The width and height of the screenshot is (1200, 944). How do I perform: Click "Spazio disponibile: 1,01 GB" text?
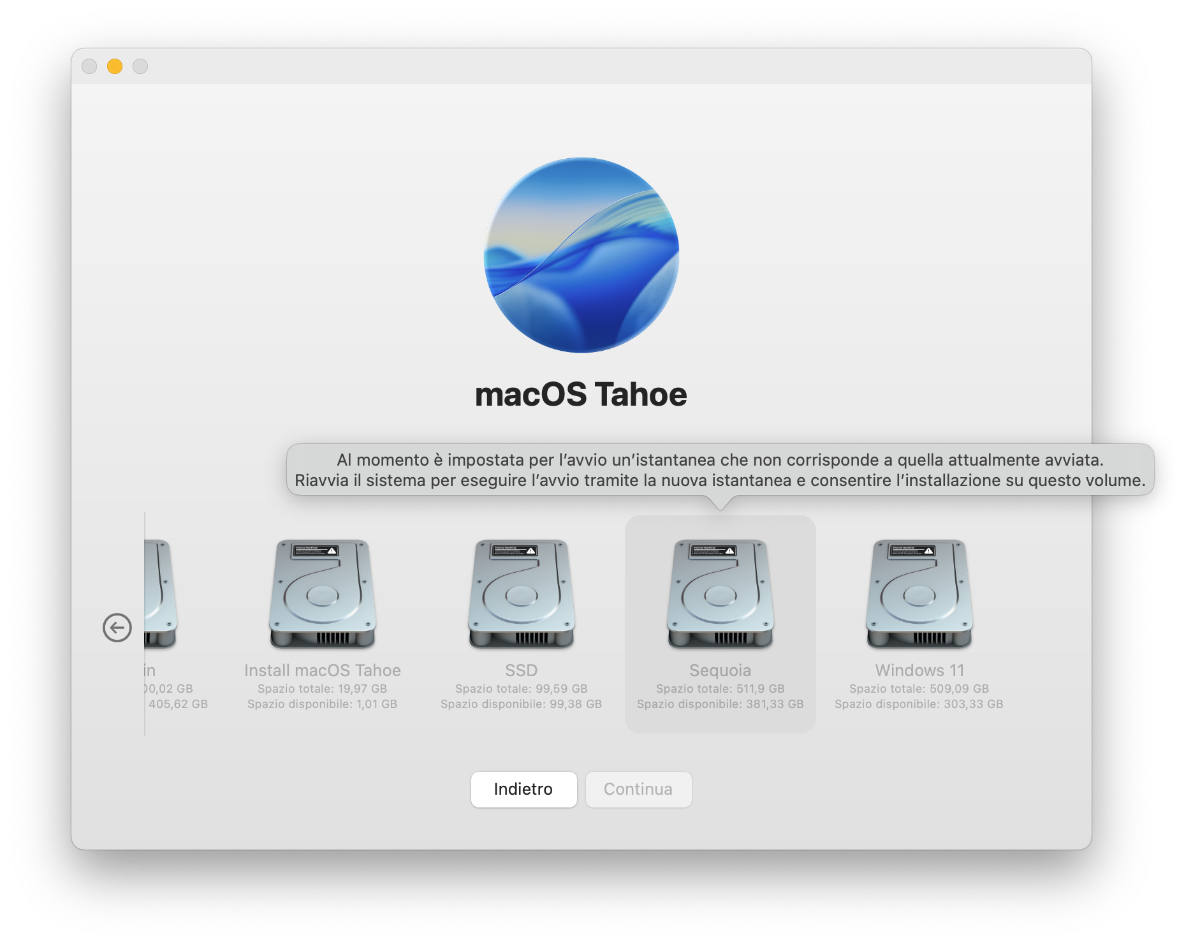(x=322, y=704)
